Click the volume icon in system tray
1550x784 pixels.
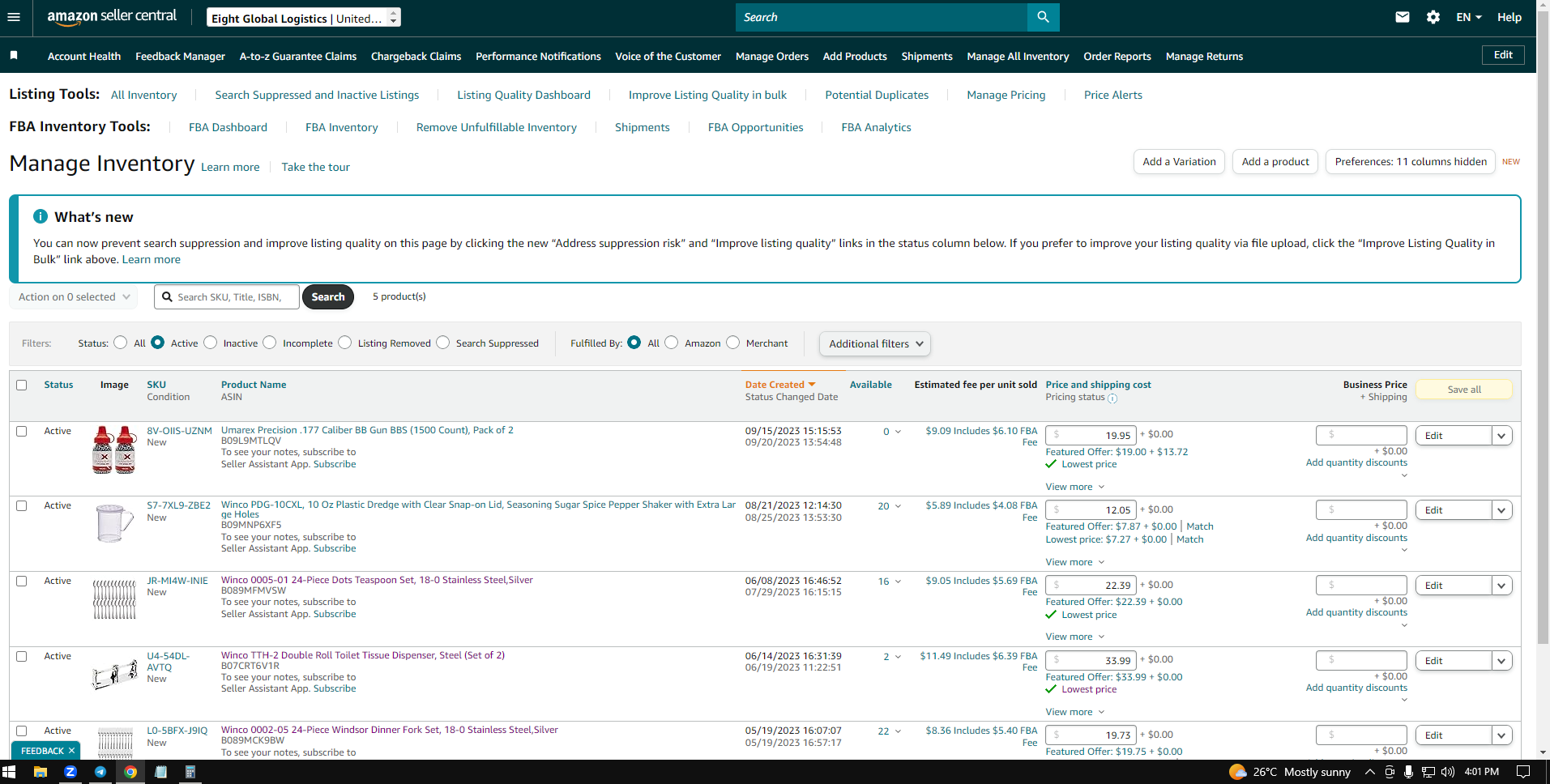point(1447,772)
